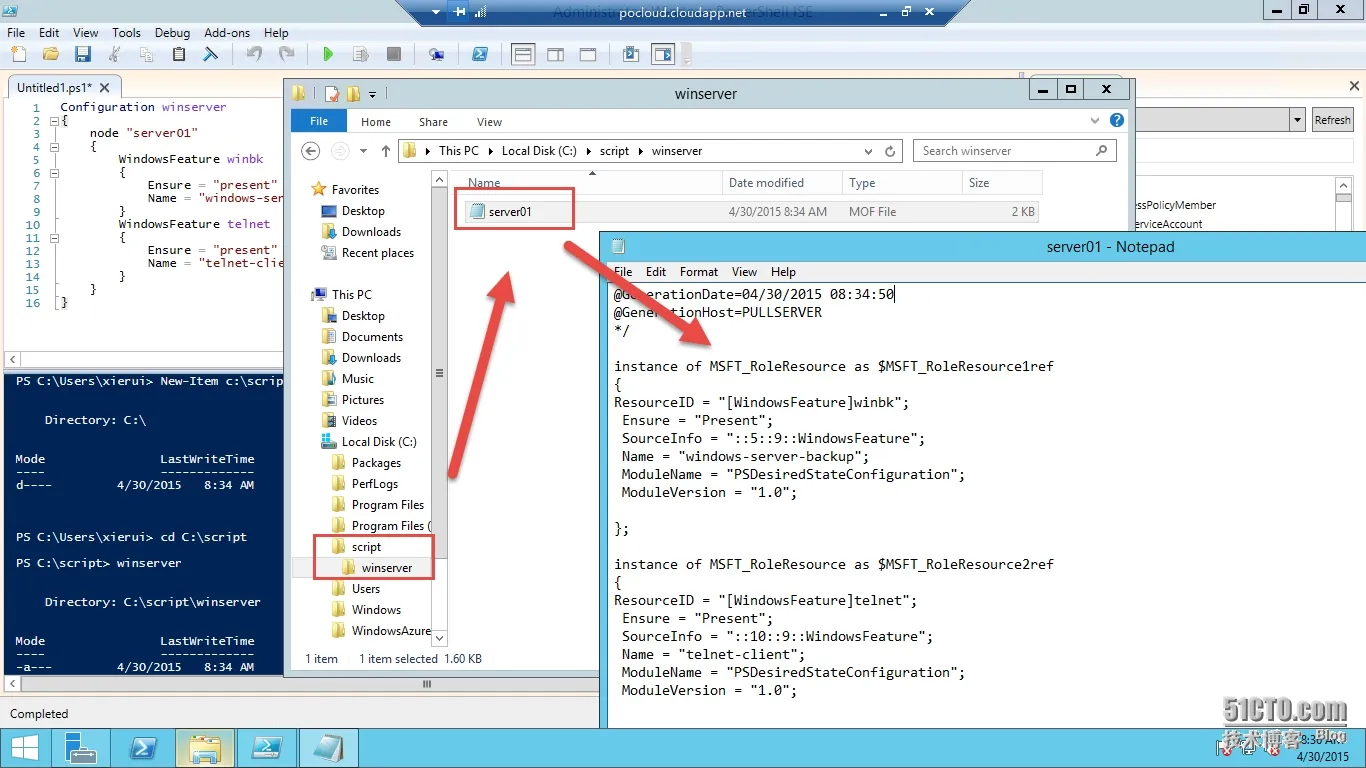Open the Customize Quick Access Toolbar dropdown

(x=372, y=94)
